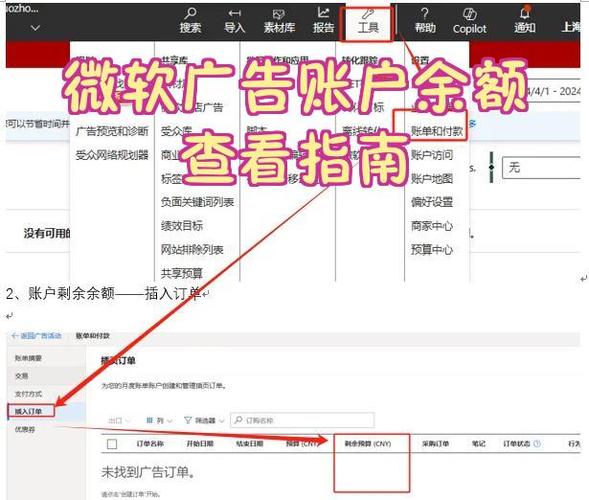The width and height of the screenshot is (589, 500).
Task: Expand the account chevron at top left
Action: pyautogui.click(x=35, y=28)
